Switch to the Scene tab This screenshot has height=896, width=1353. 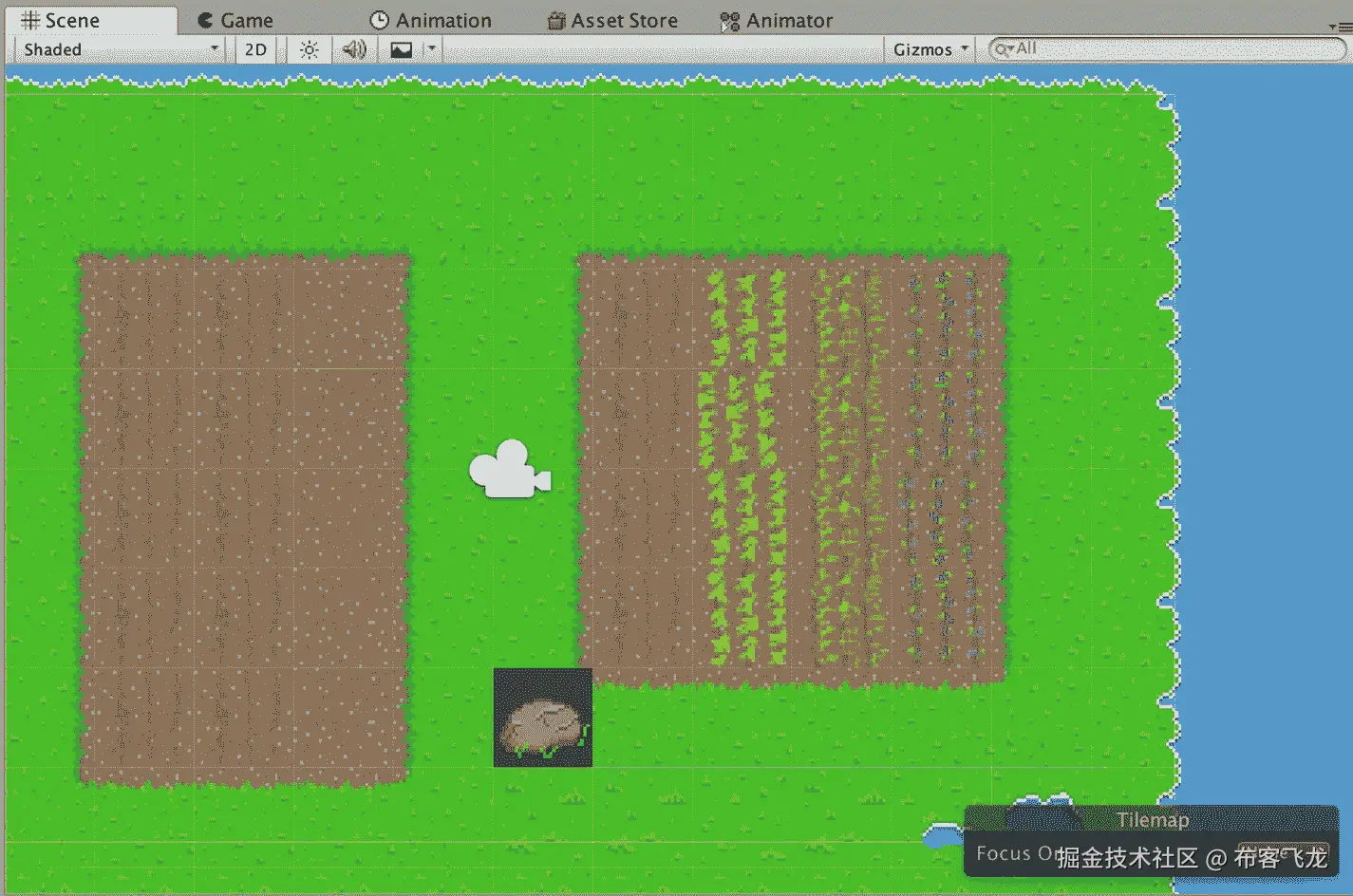(x=90, y=20)
